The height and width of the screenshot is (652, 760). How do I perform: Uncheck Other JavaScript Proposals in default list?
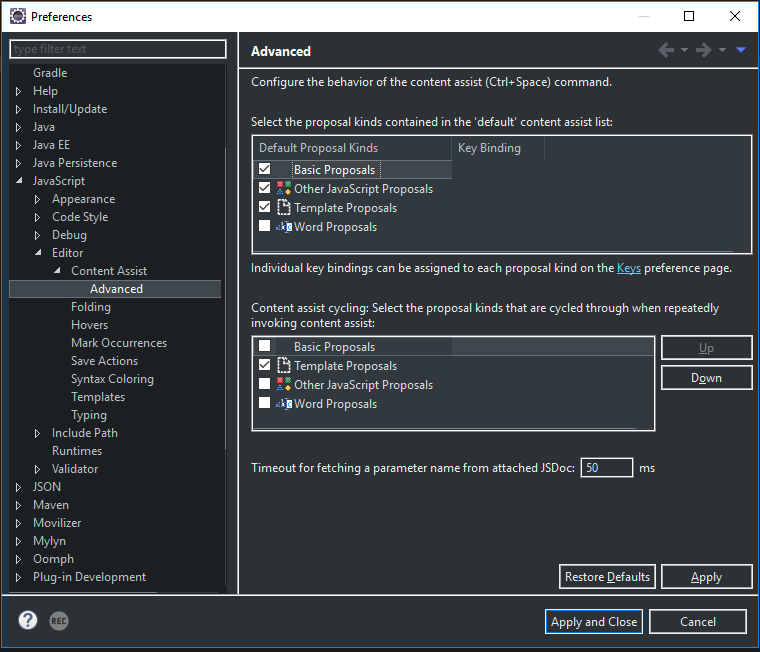coord(265,188)
